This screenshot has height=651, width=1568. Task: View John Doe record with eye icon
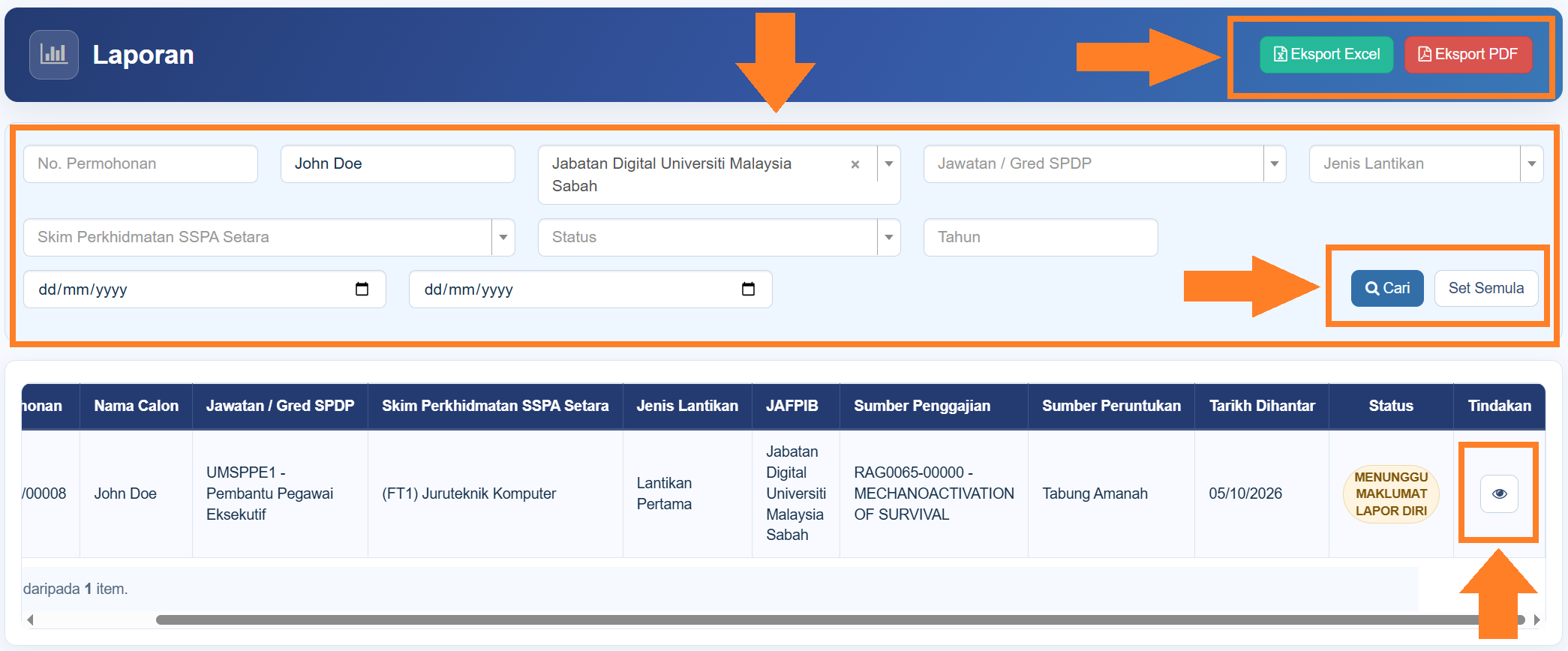pos(1499,493)
